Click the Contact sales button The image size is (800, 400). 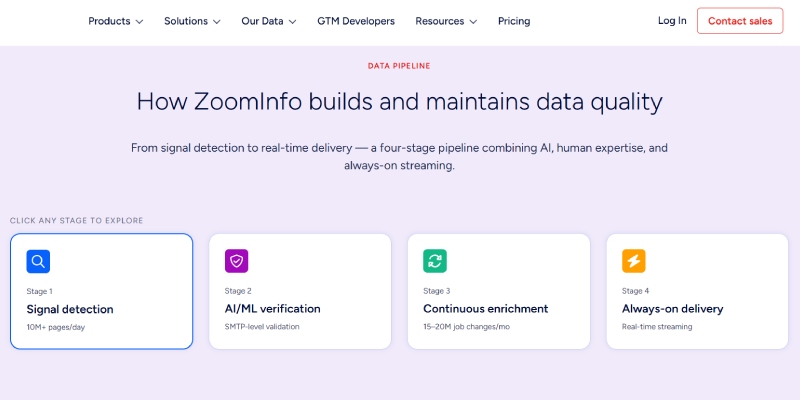[x=740, y=21]
